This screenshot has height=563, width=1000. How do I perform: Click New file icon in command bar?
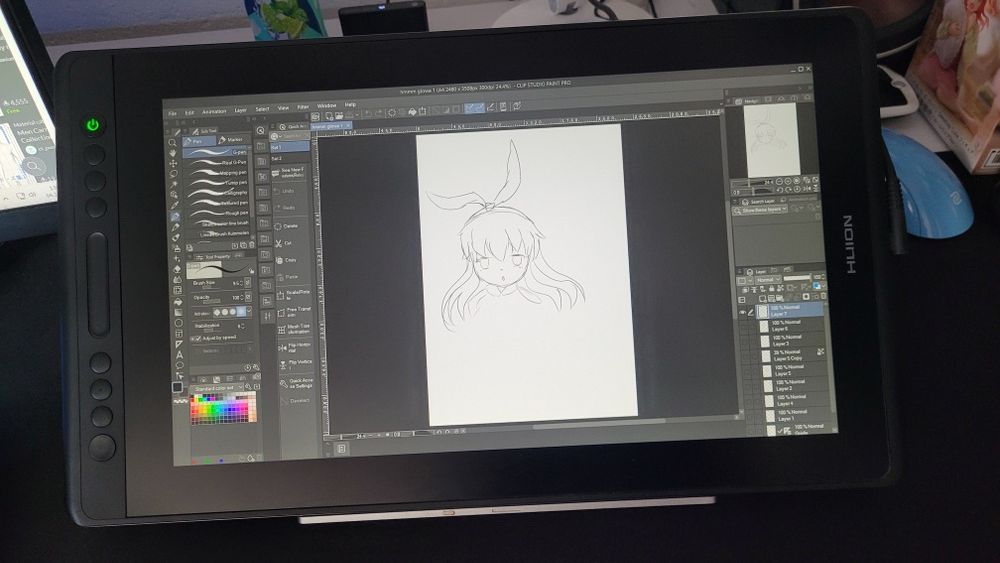click(328, 115)
